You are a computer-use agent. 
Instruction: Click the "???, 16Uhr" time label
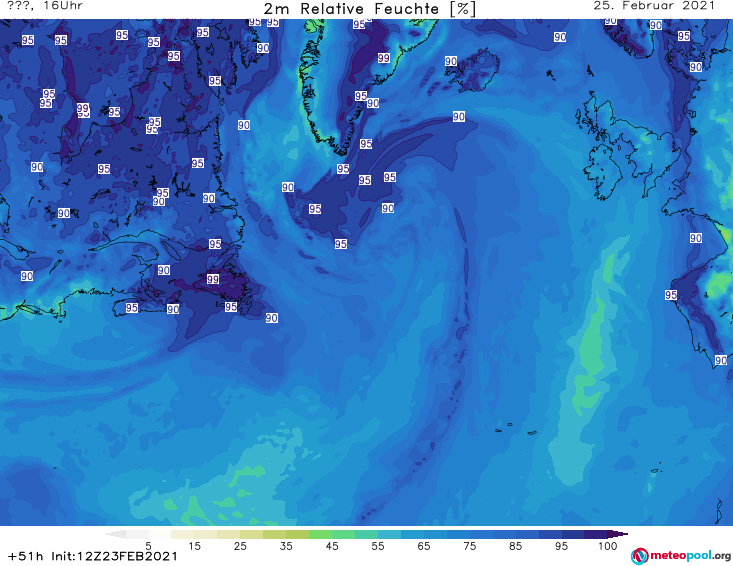[45, 6]
